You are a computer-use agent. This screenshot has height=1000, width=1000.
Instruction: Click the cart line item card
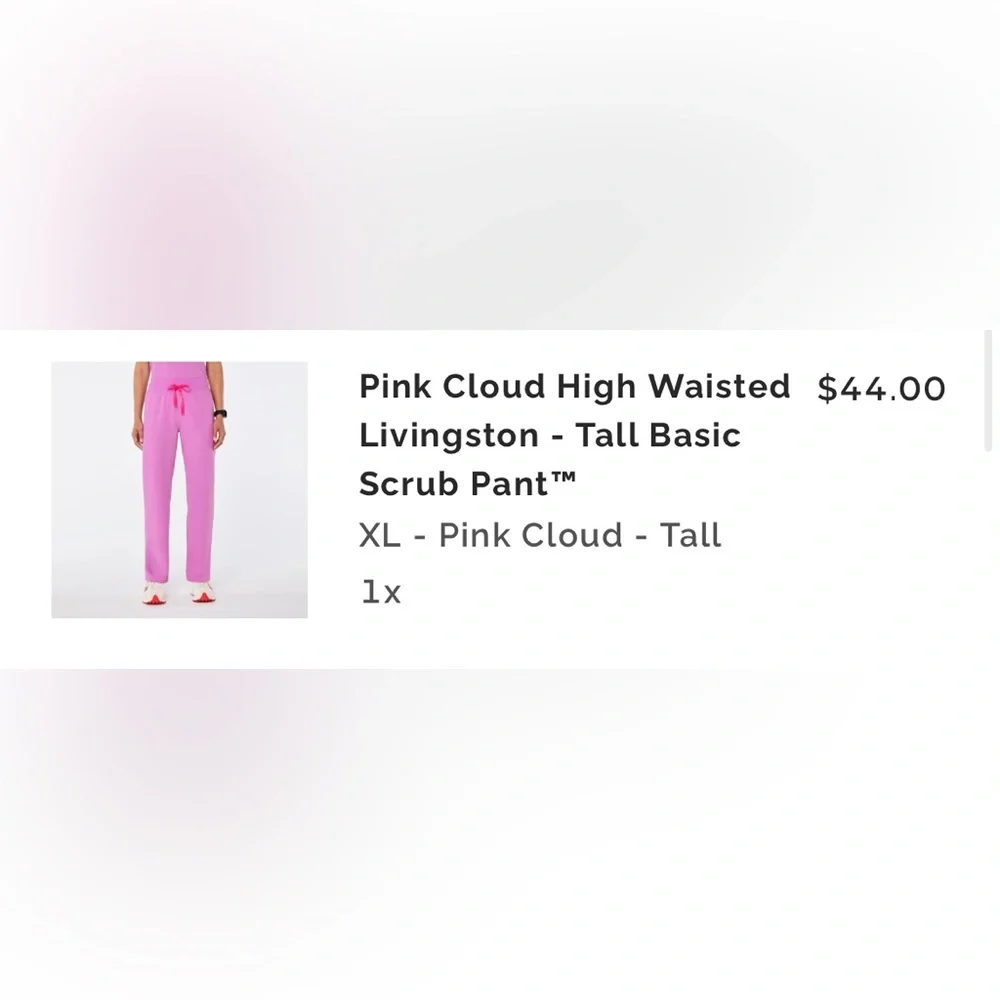point(500,490)
